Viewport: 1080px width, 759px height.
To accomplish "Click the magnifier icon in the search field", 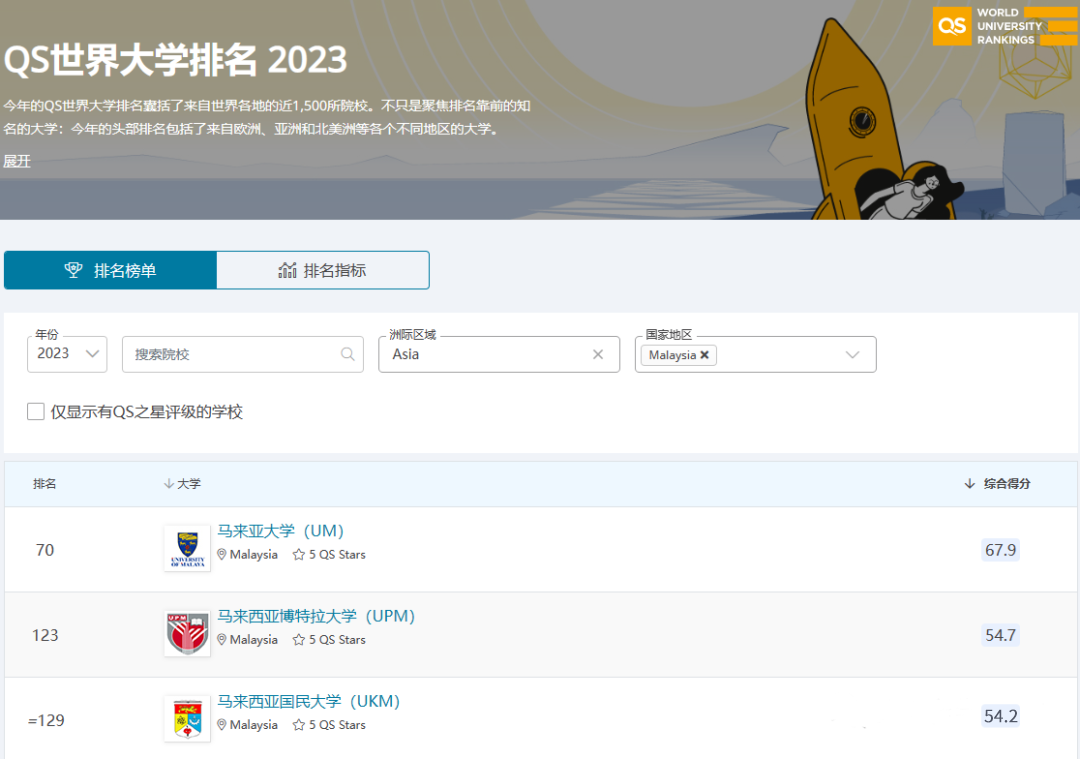I will [347, 354].
